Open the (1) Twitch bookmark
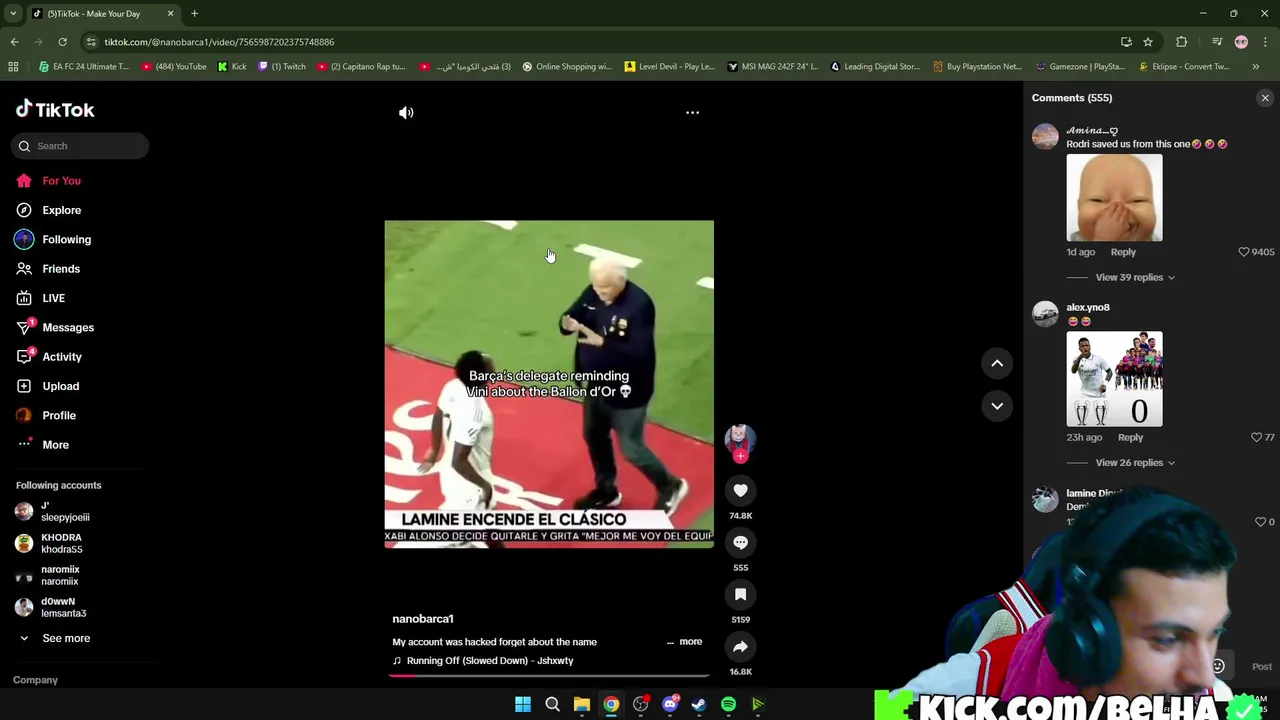Image resolution: width=1280 pixels, height=720 pixels. pyautogui.click(x=282, y=67)
